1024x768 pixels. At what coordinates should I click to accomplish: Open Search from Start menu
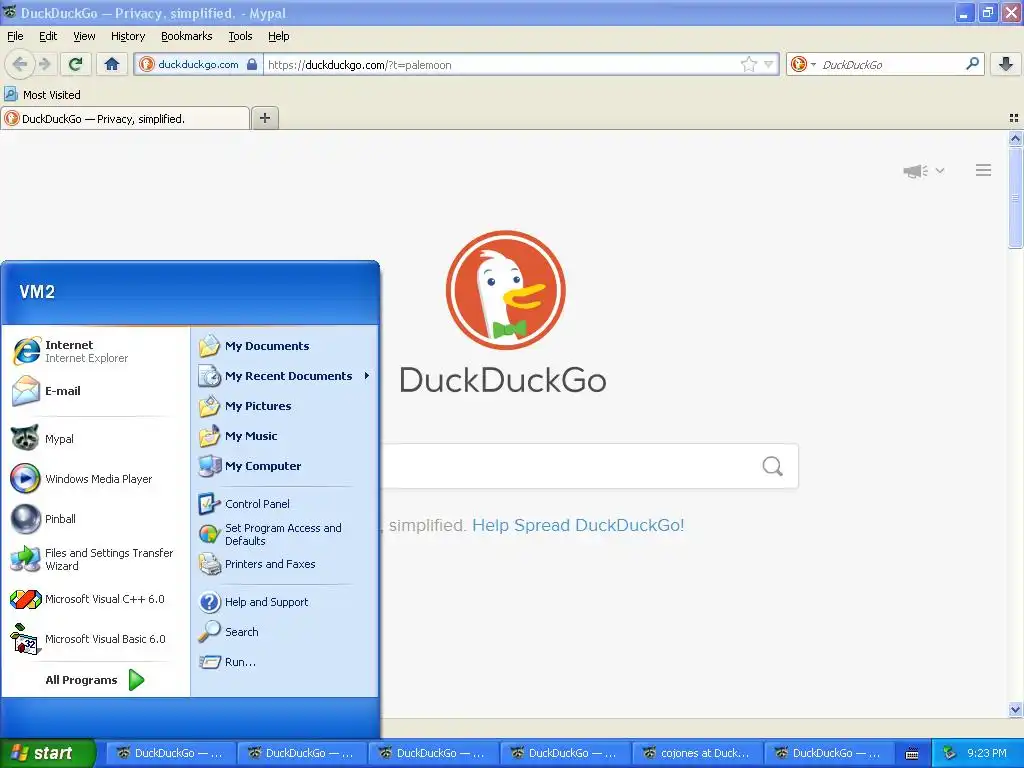[x=284, y=632]
